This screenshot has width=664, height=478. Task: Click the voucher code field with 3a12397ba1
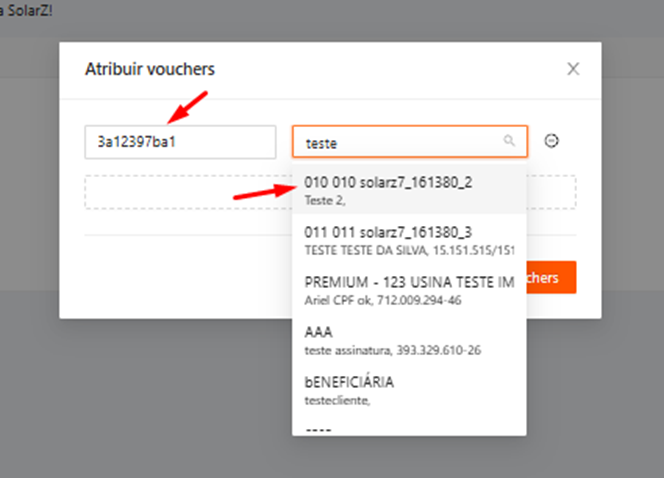pos(179,142)
